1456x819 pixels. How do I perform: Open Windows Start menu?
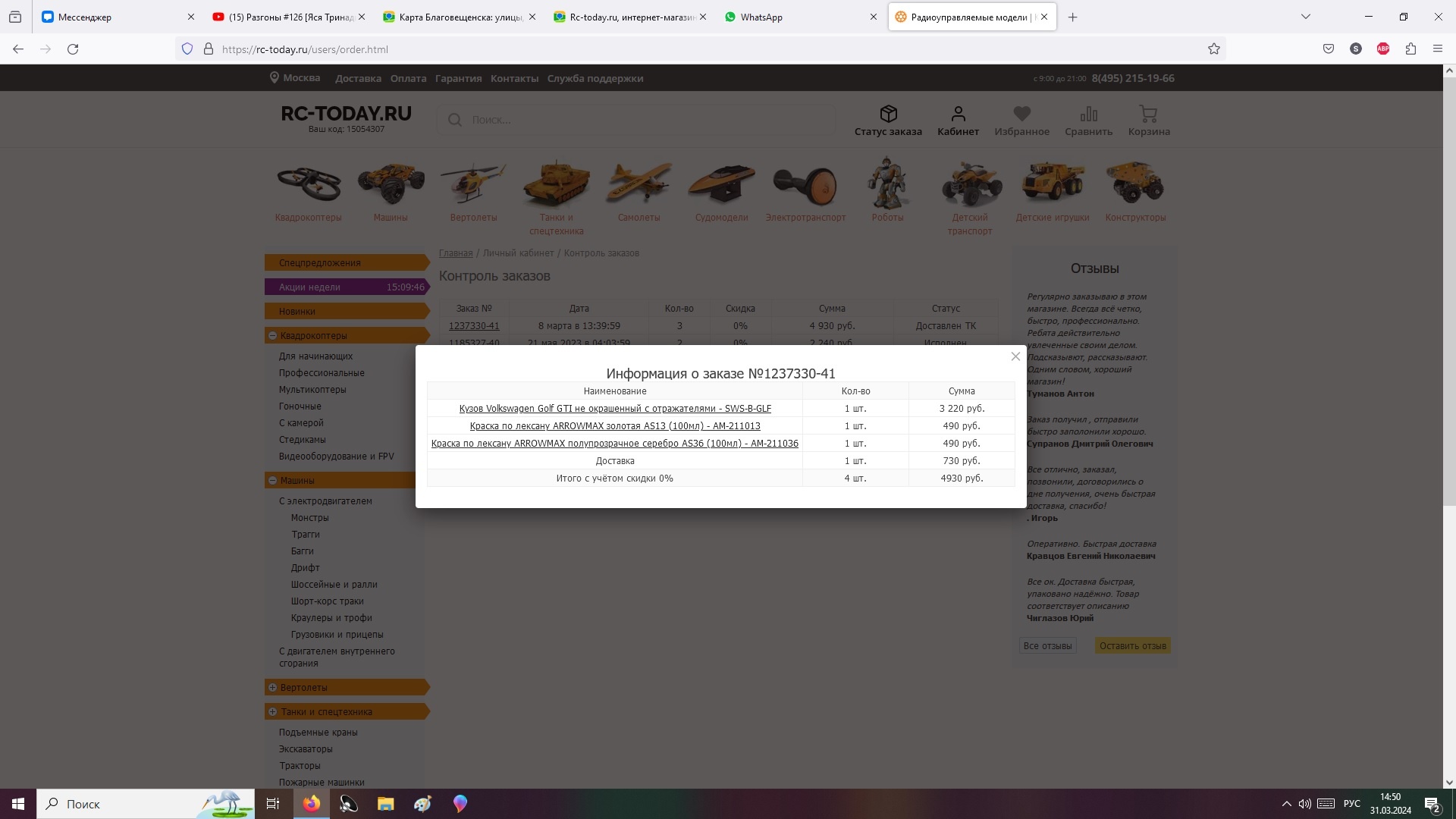pyautogui.click(x=18, y=804)
